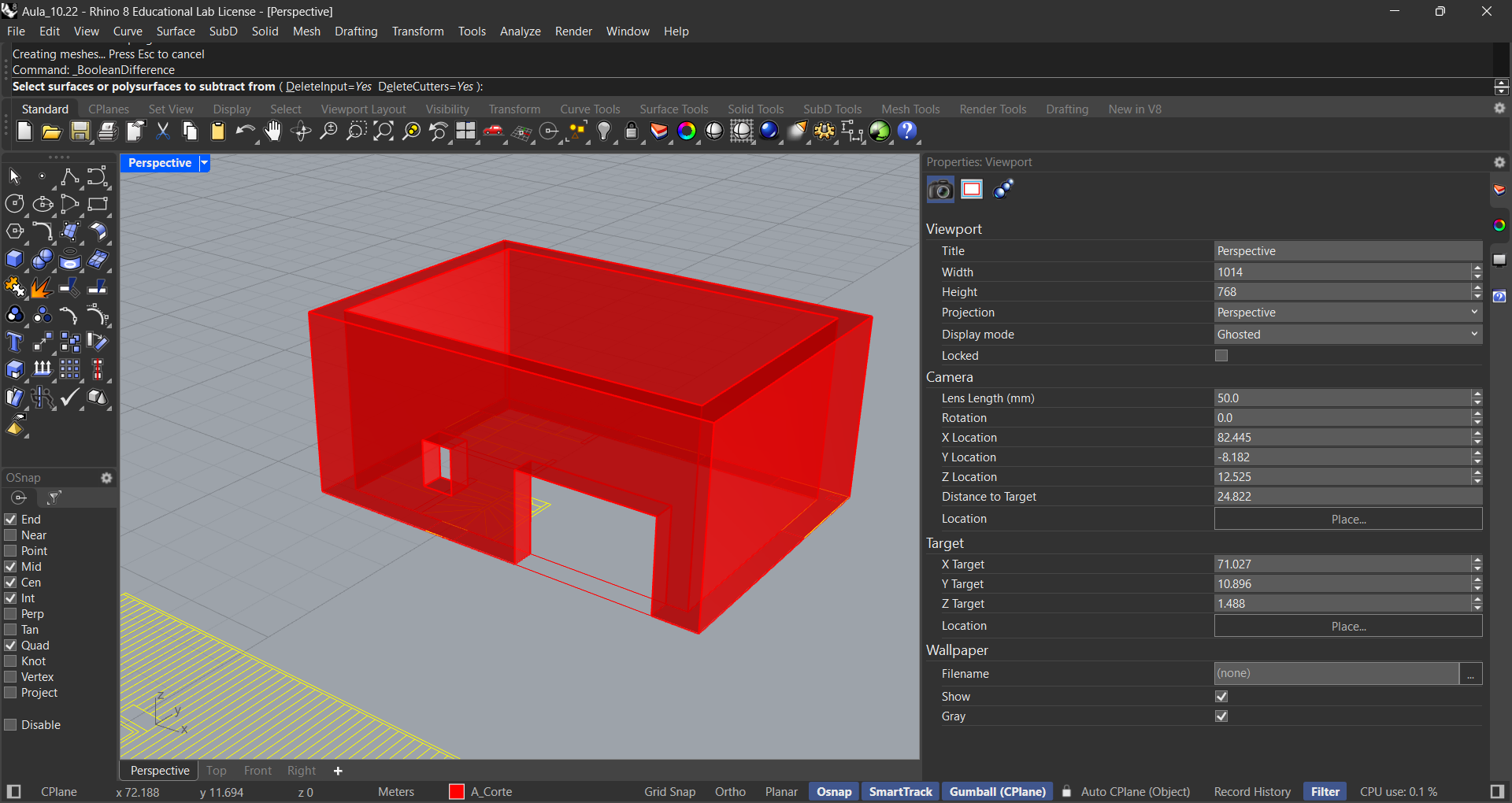Select the Circle tool in the left toolbox

pyautogui.click(x=15, y=204)
